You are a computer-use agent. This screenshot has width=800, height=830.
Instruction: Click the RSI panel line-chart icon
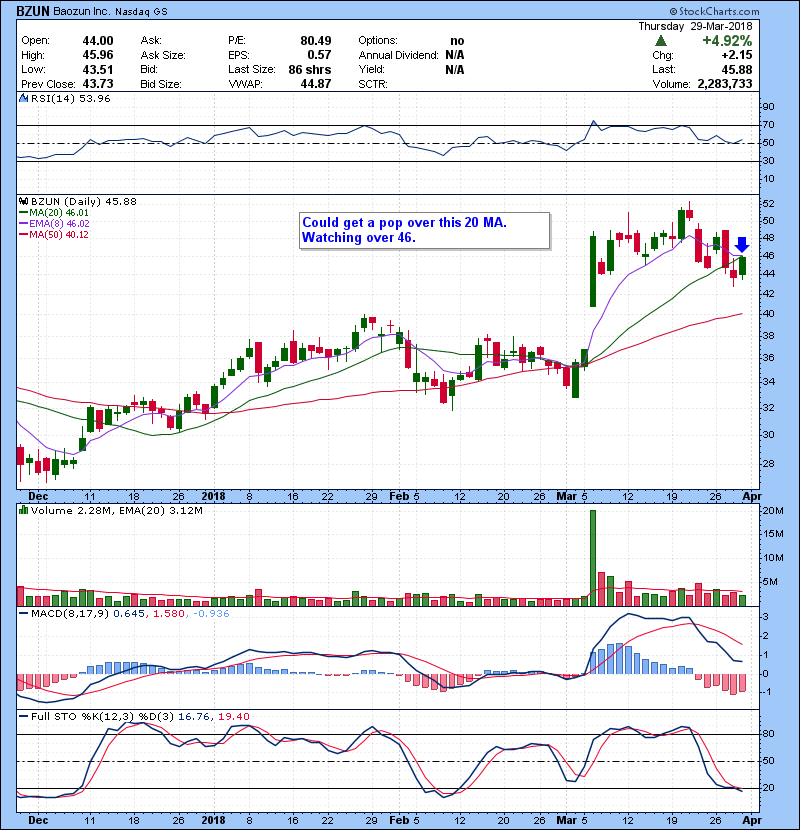24,98
